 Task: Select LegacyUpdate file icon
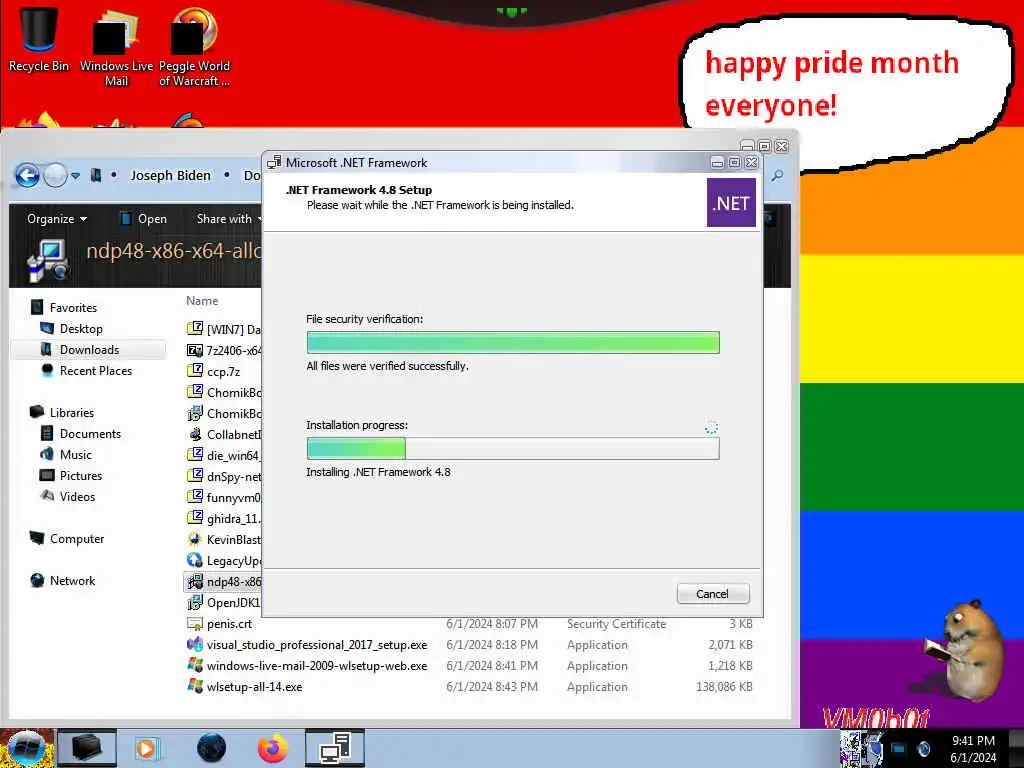point(195,560)
